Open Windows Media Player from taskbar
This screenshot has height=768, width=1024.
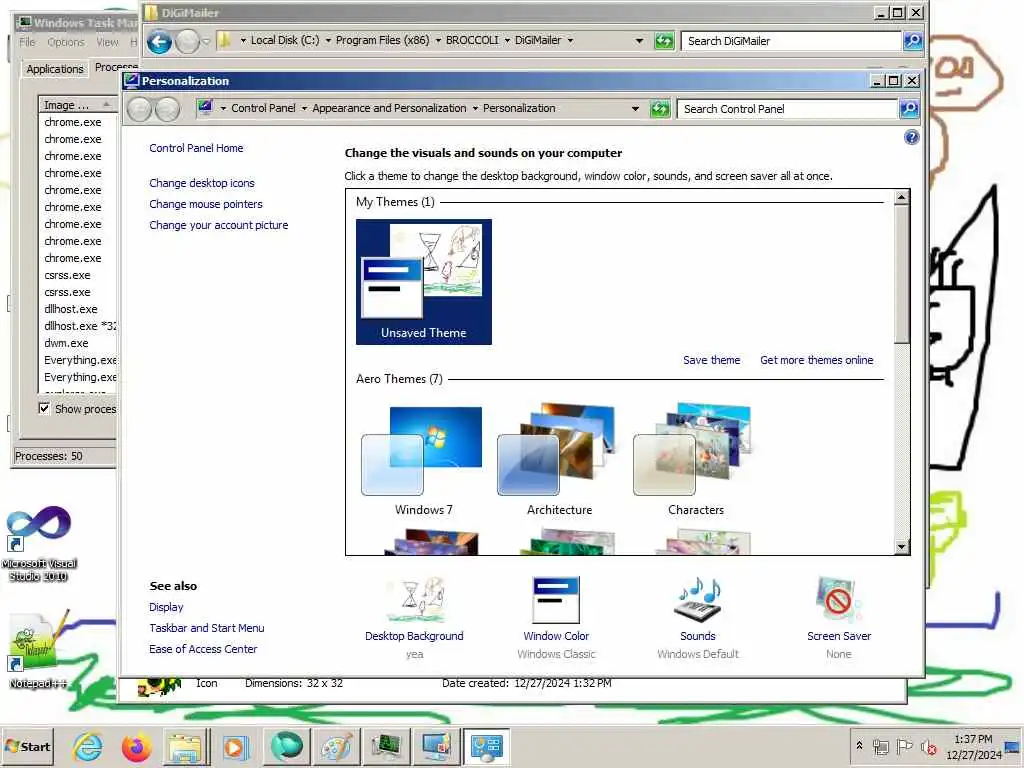pyautogui.click(x=235, y=747)
